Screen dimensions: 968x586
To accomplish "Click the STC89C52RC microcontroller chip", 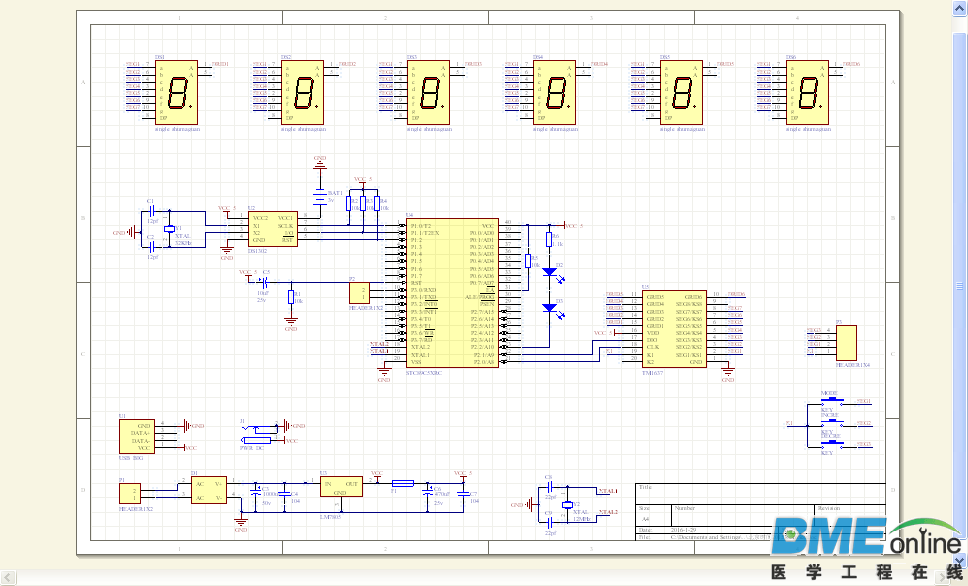I will point(452,293).
